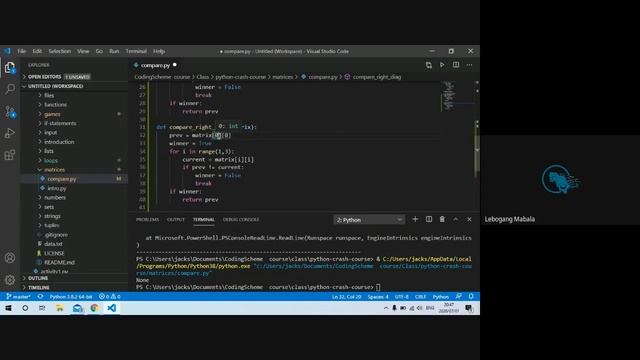The image size is (640, 360).
Task: Open the LICENSE file
Action: (54, 253)
